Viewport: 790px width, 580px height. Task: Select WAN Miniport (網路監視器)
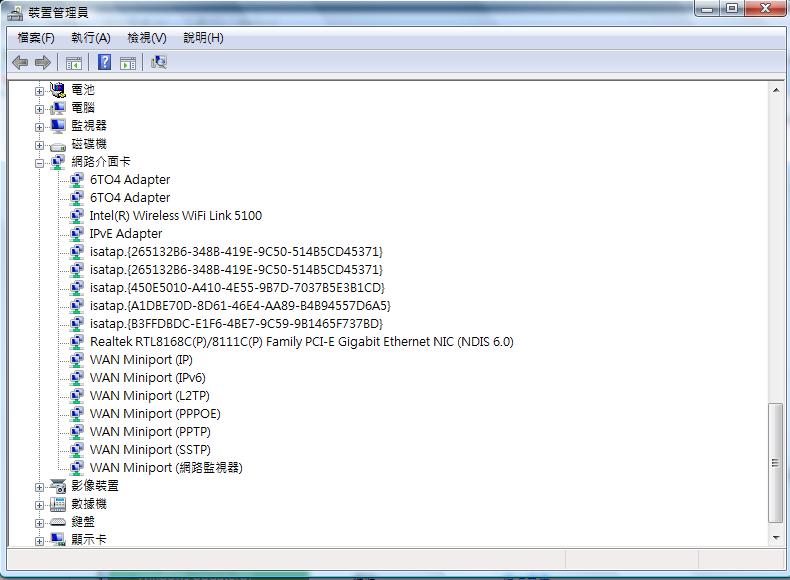click(x=166, y=468)
